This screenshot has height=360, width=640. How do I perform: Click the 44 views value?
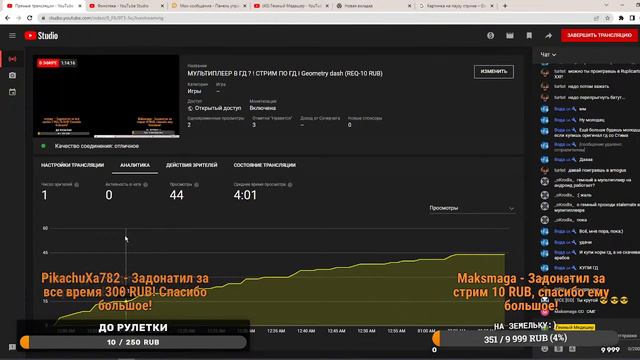(x=176, y=195)
